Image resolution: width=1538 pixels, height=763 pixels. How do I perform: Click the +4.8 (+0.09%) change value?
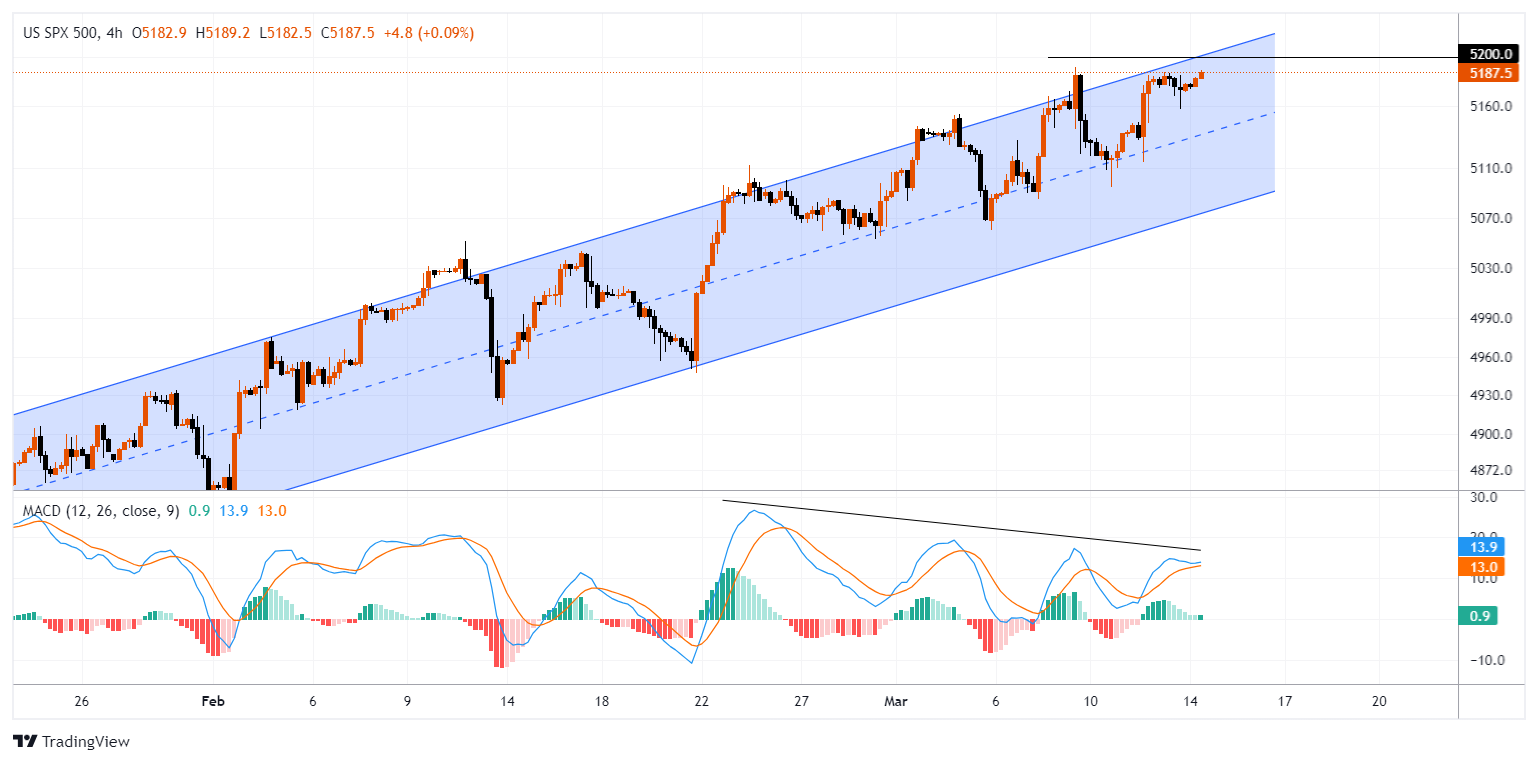pos(429,33)
